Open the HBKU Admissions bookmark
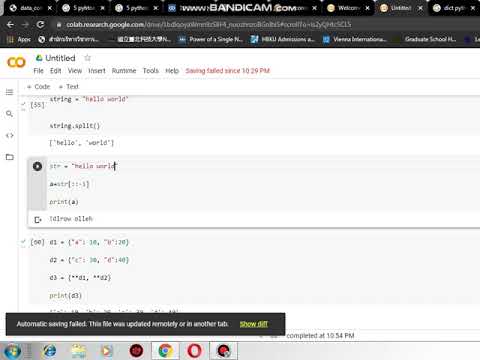The width and height of the screenshot is (480, 360). pyautogui.click(x=283, y=39)
